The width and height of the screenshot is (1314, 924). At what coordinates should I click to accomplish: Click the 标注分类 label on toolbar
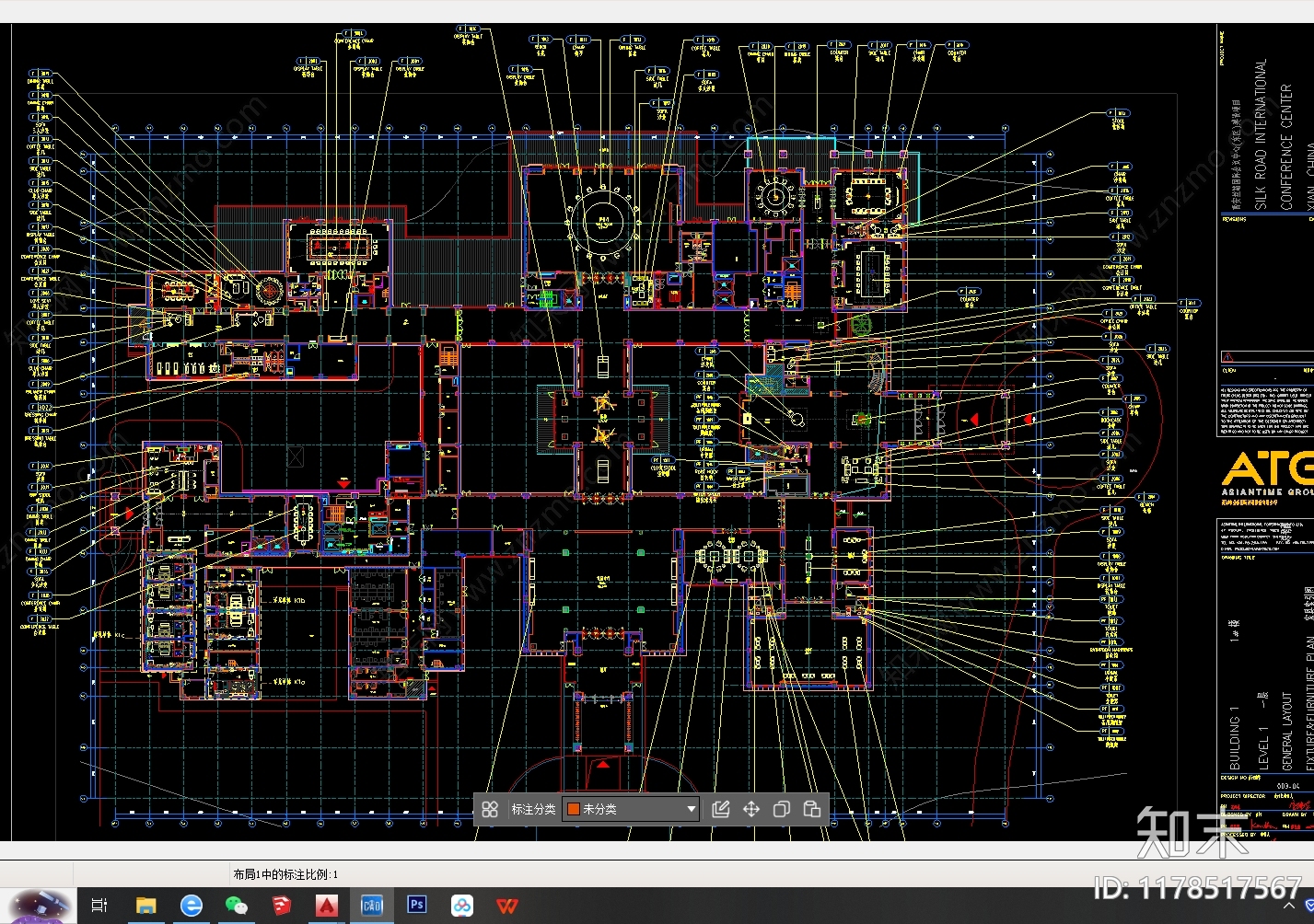(x=533, y=809)
